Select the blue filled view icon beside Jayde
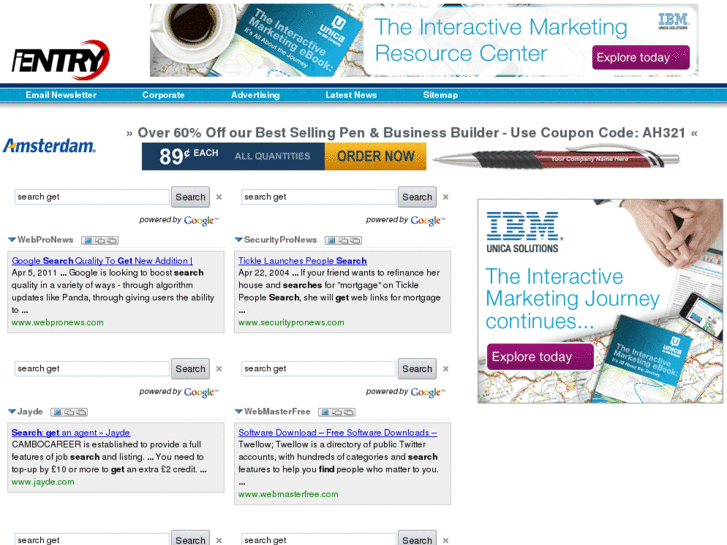Image resolution: width=727 pixels, height=545 pixels. pyautogui.click(x=57, y=412)
